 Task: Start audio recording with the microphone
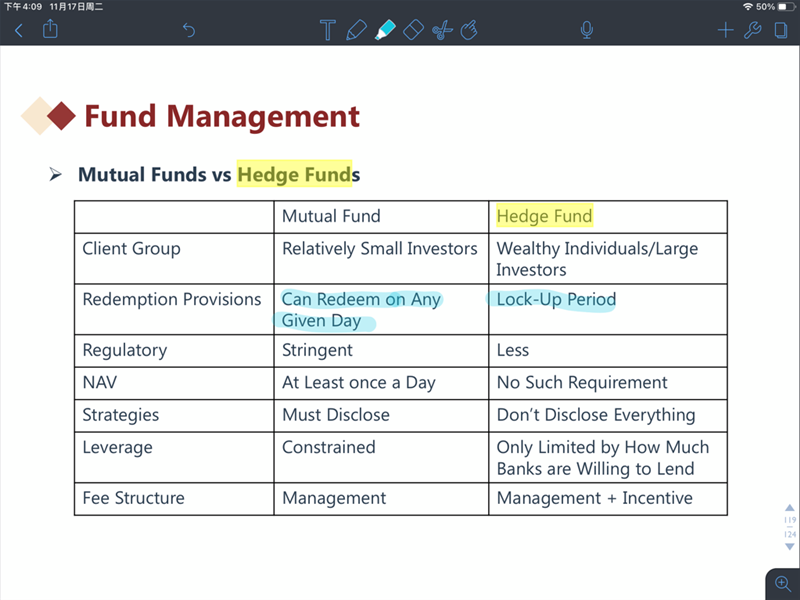click(x=587, y=30)
